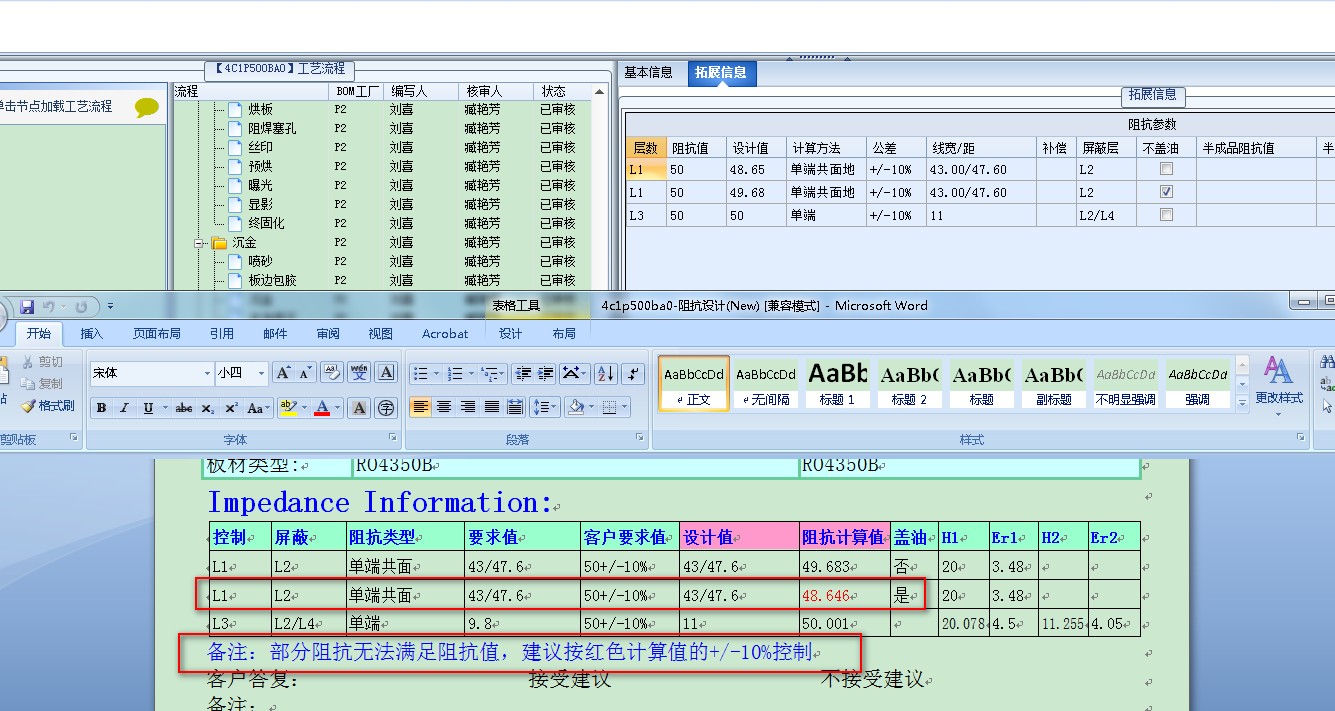The height and width of the screenshot is (711, 1335).
Task: Switch to the 基本信息 tab in upper panel
Action: [x=649, y=73]
